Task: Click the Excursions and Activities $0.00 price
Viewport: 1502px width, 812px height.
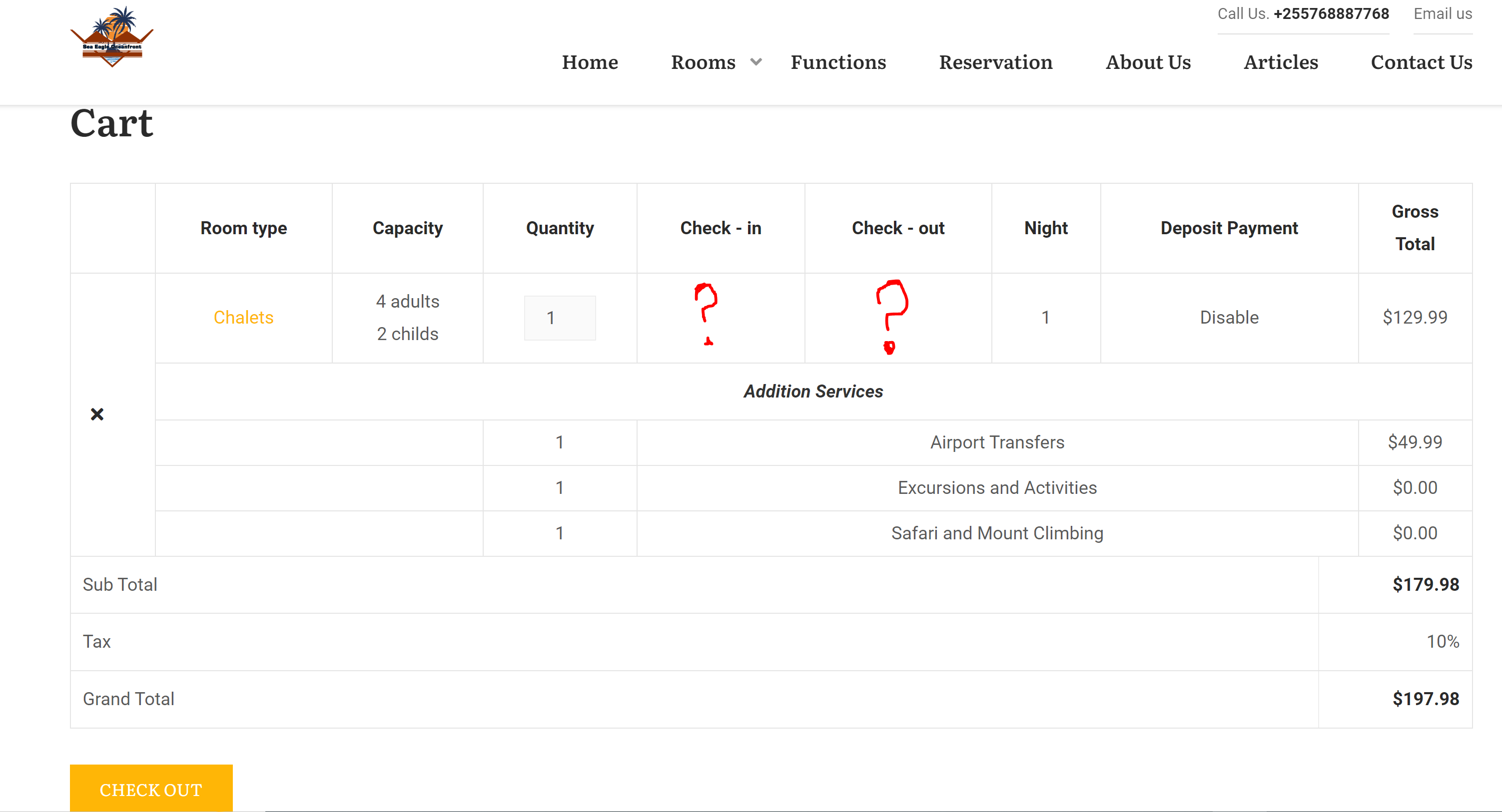Action: click(x=1415, y=488)
